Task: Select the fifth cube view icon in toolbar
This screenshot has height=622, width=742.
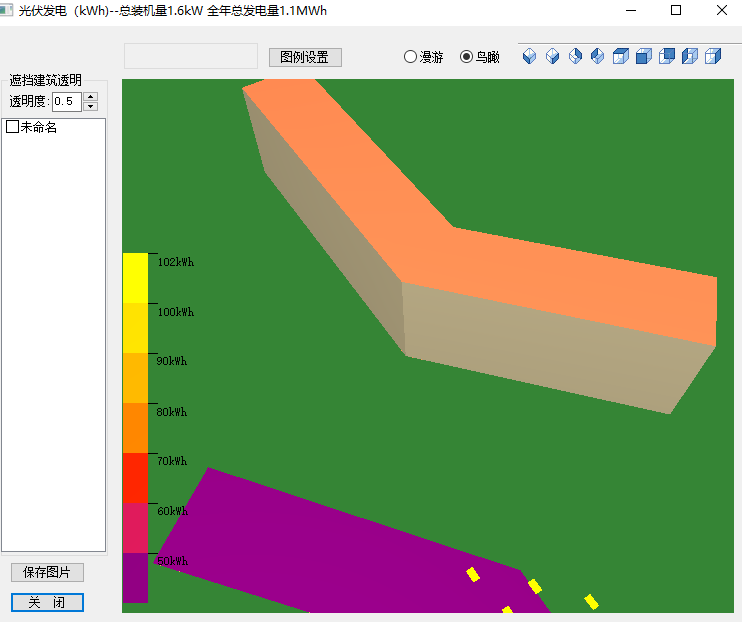Action: point(621,57)
